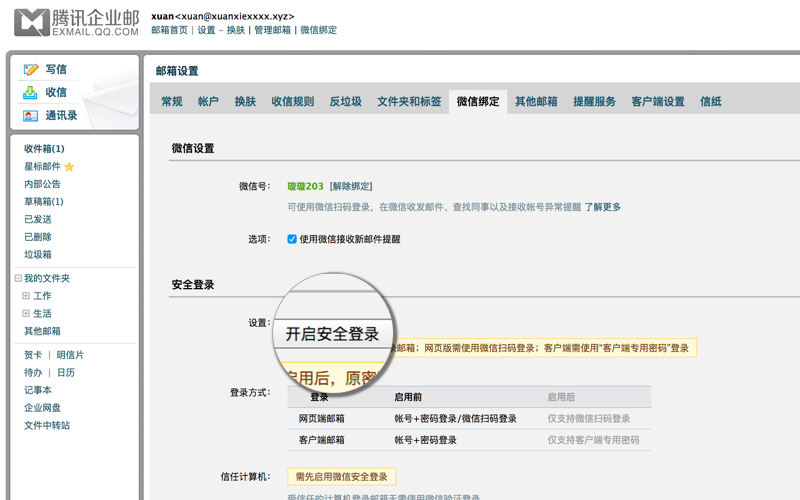
Task: Click the 换肤 link in header
Action: (235, 30)
